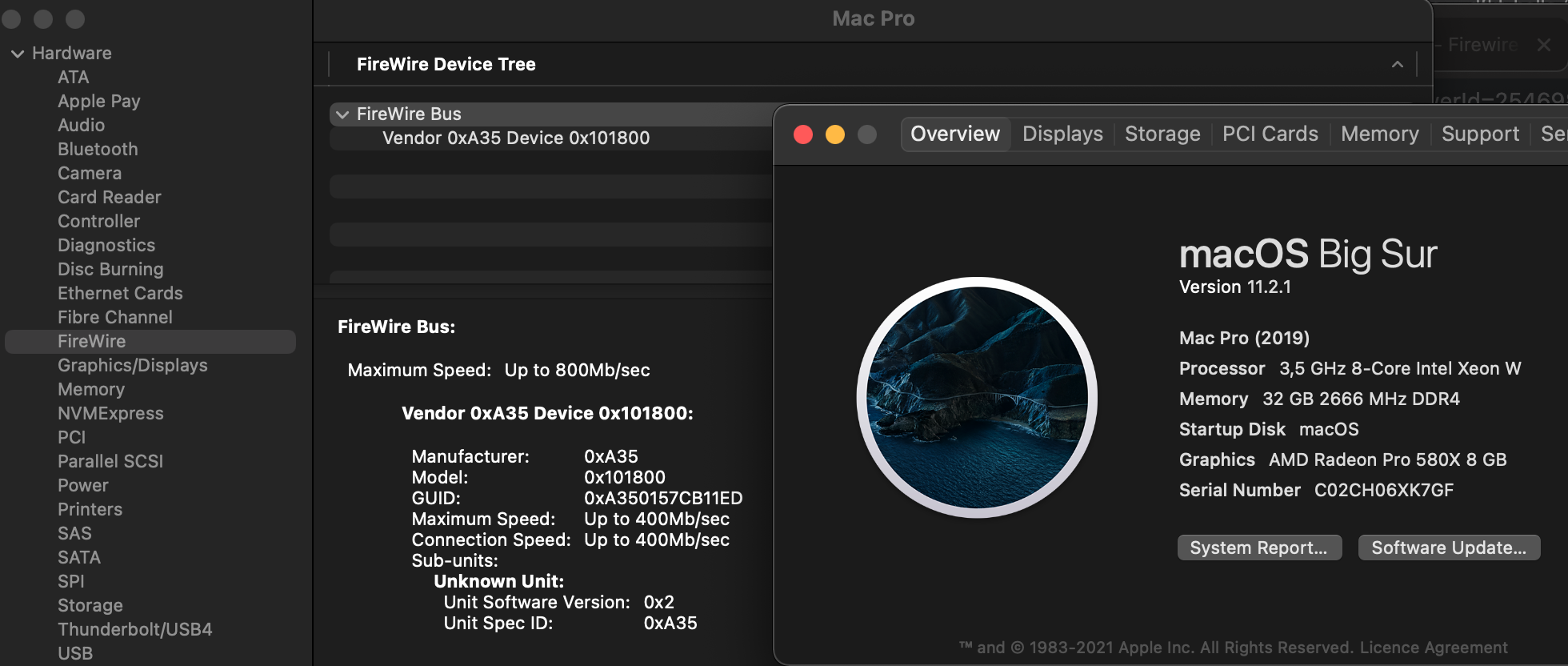Open the Audio hardware category
This screenshot has height=666, width=1568.
click(81, 126)
